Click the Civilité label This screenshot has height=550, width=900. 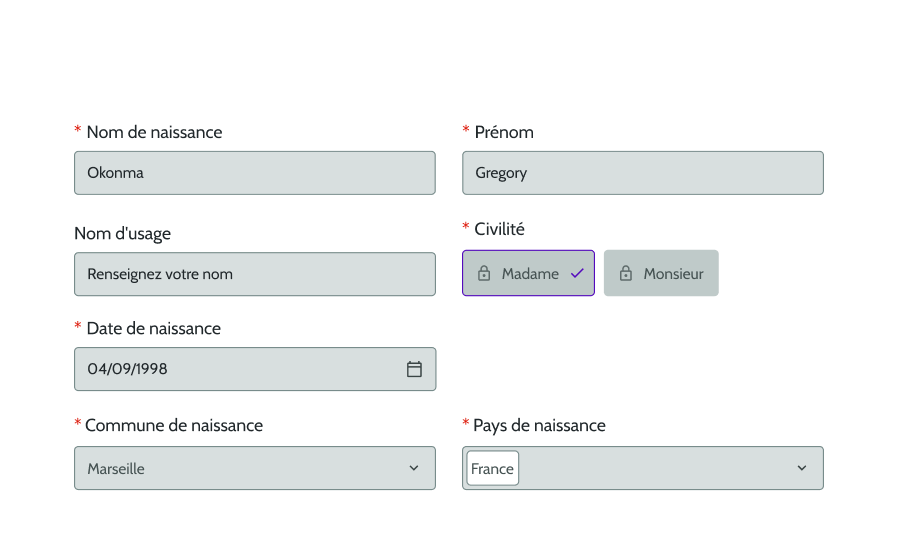(x=499, y=229)
